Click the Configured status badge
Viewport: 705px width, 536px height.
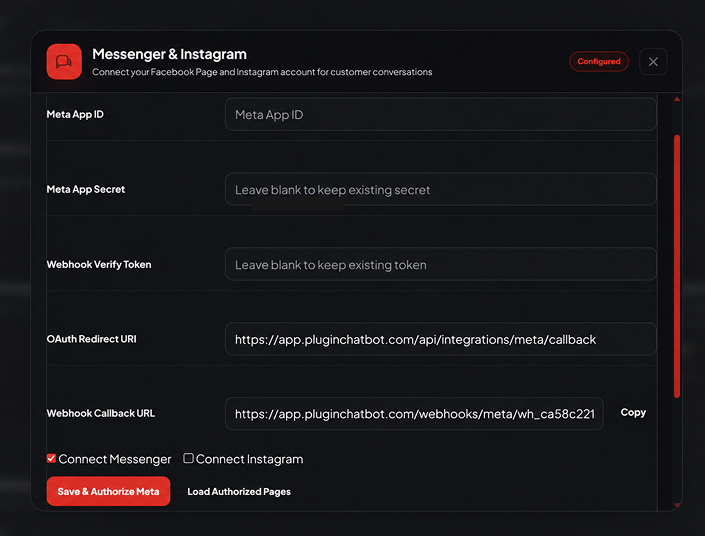tap(598, 62)
